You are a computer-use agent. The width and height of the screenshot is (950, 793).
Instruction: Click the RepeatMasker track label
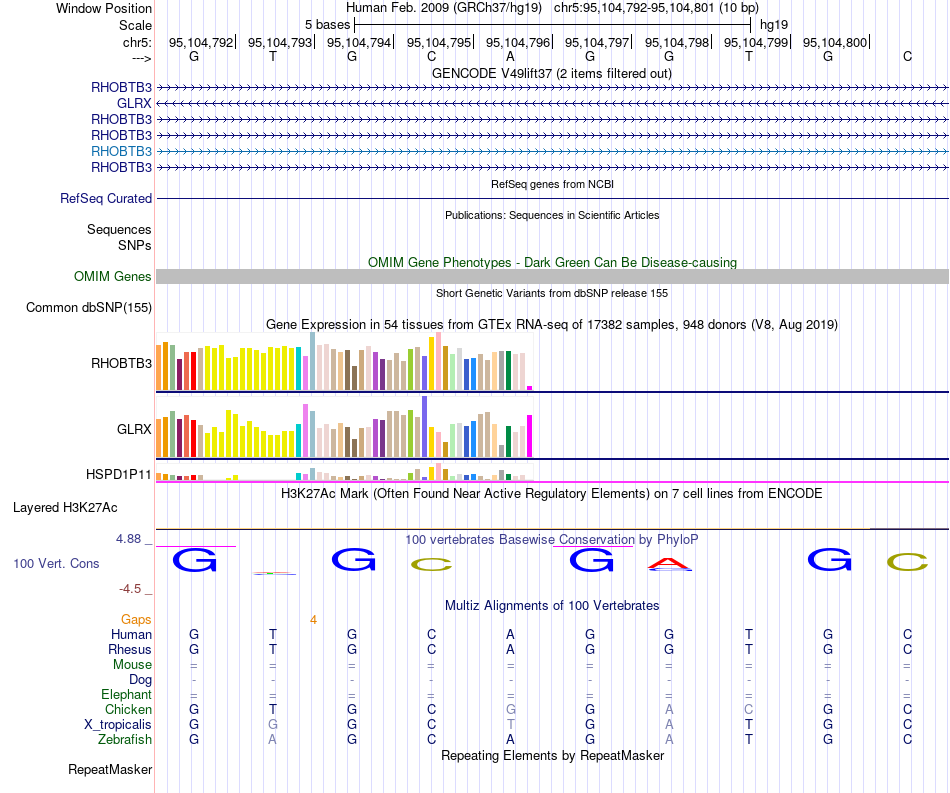tap(110, 769)
